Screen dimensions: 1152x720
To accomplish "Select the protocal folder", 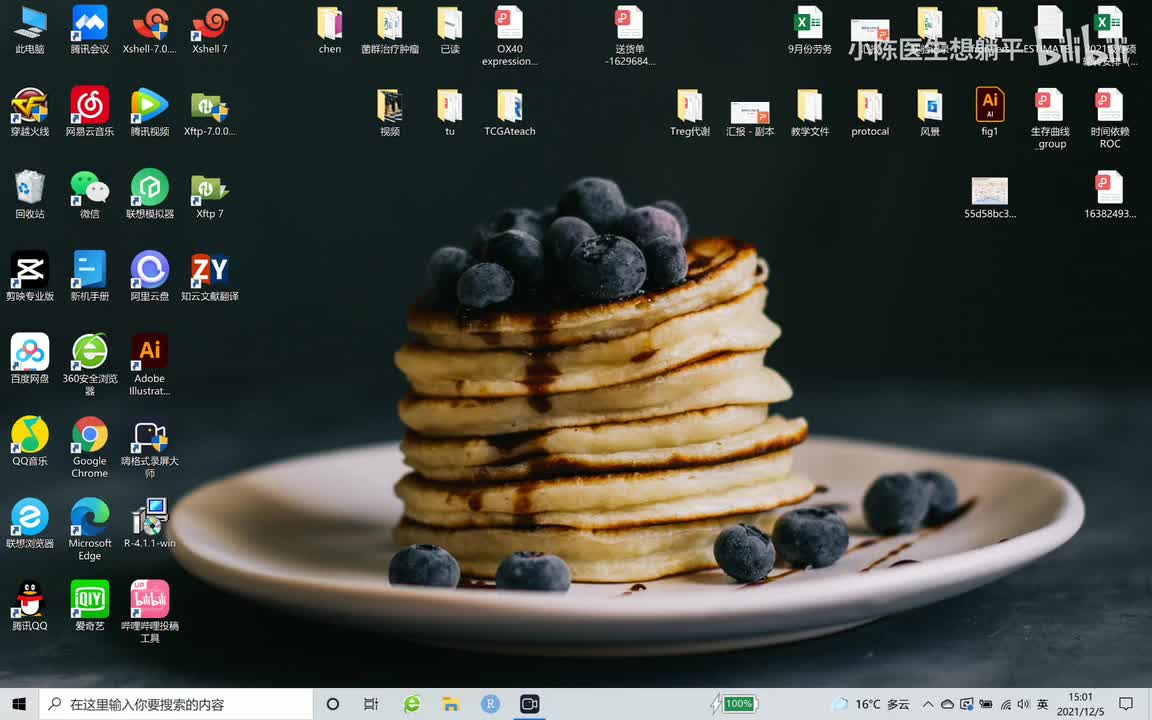I will pyautogui.click(x=870, y=112).
